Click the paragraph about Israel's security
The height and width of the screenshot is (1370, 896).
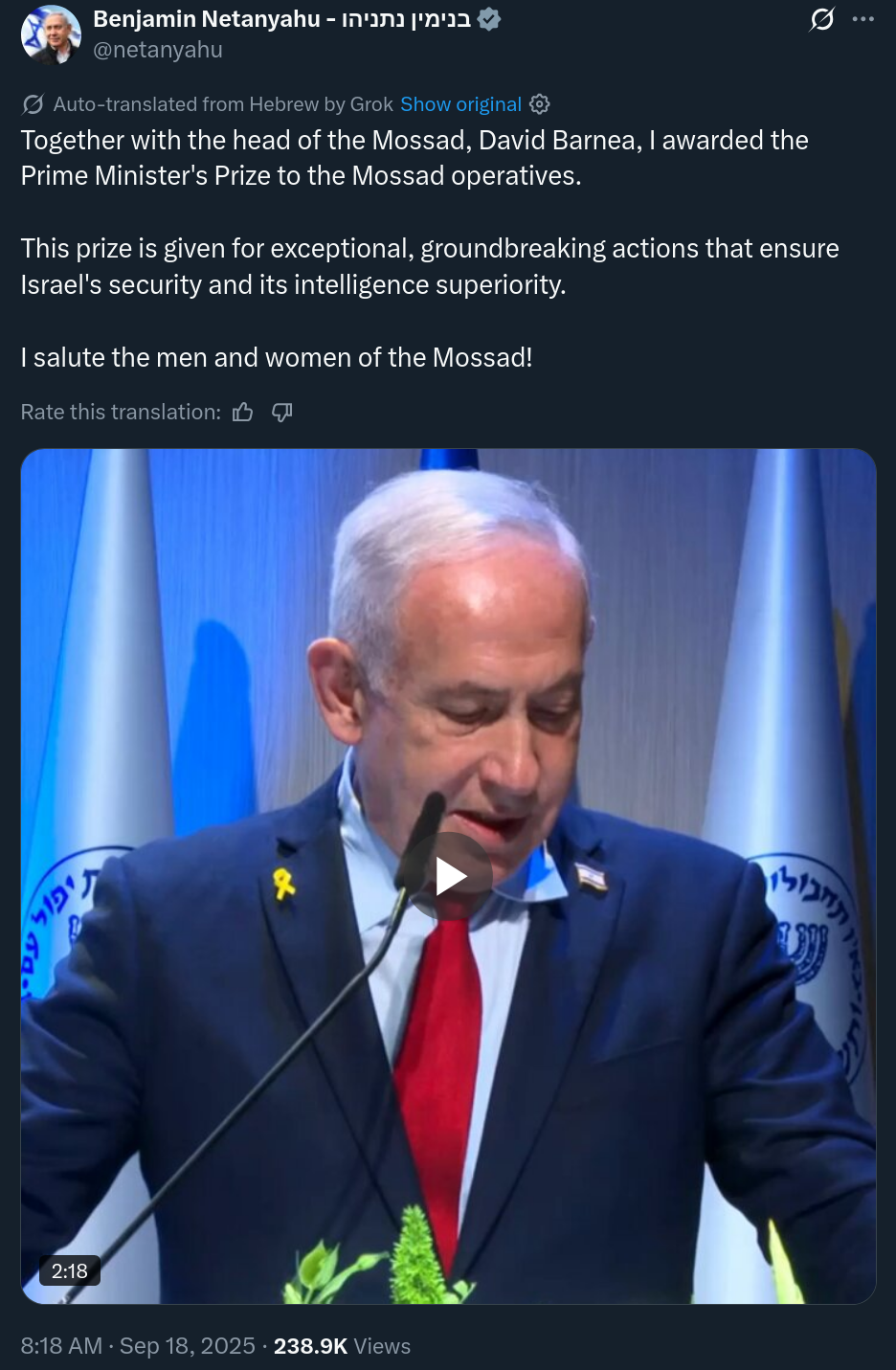pos(430,266)
